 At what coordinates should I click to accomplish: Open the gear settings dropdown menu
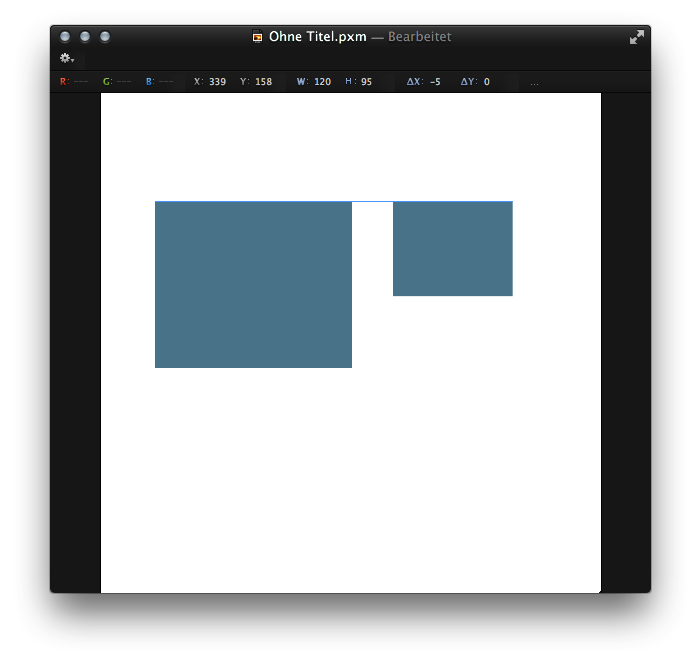pyautogui.click(x=66, y=59)
